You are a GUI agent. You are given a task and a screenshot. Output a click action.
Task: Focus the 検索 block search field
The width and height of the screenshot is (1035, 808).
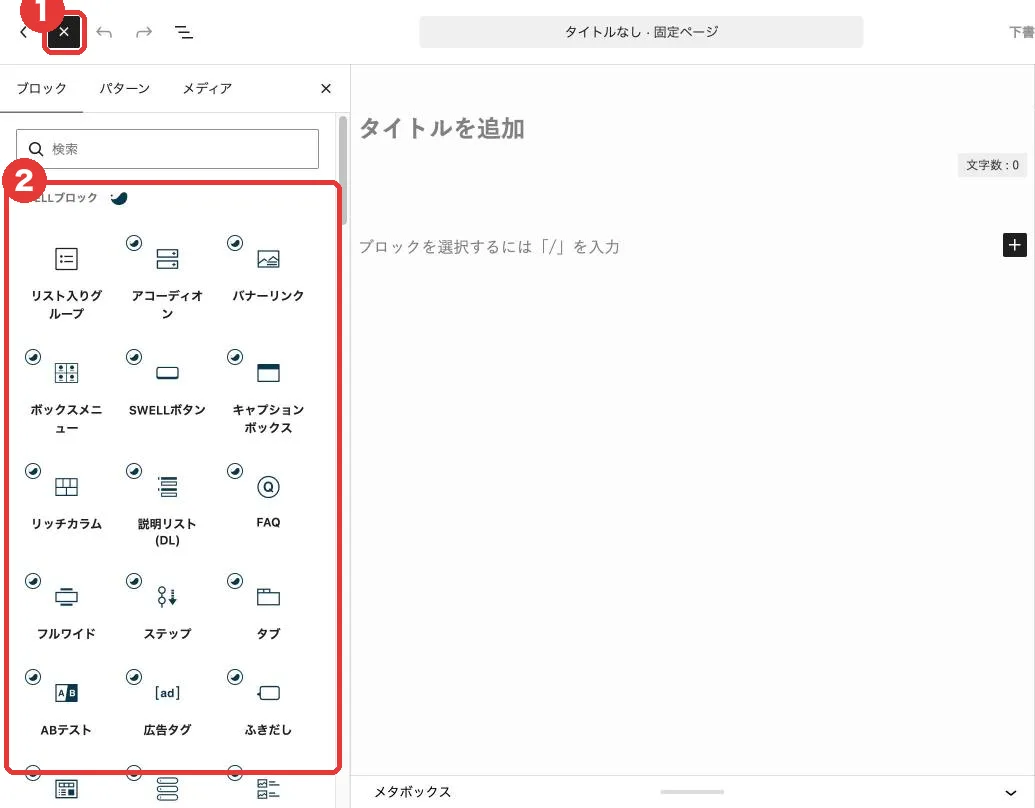pos(168,149)
